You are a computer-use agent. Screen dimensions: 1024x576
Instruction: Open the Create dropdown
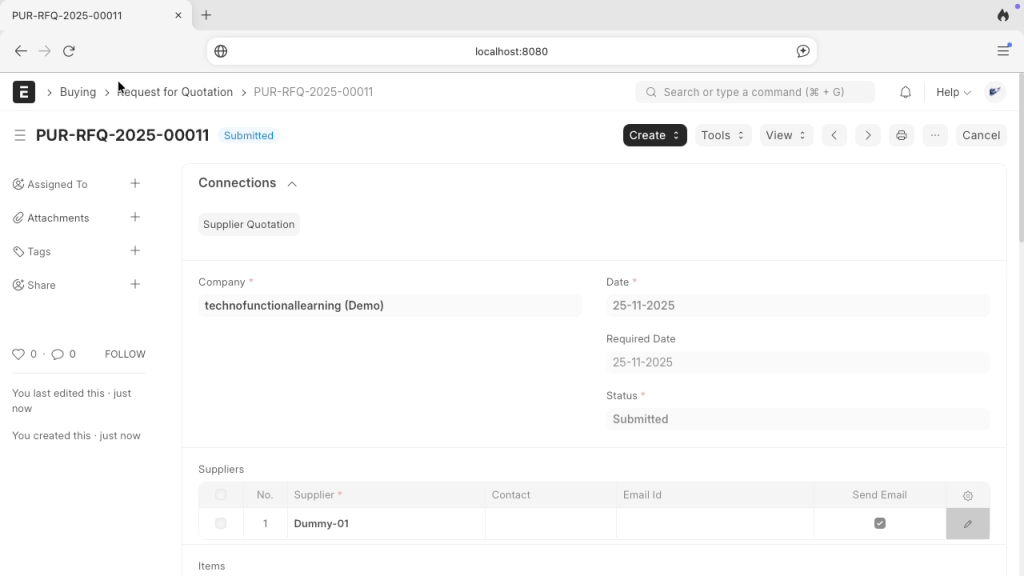point(654,135)
